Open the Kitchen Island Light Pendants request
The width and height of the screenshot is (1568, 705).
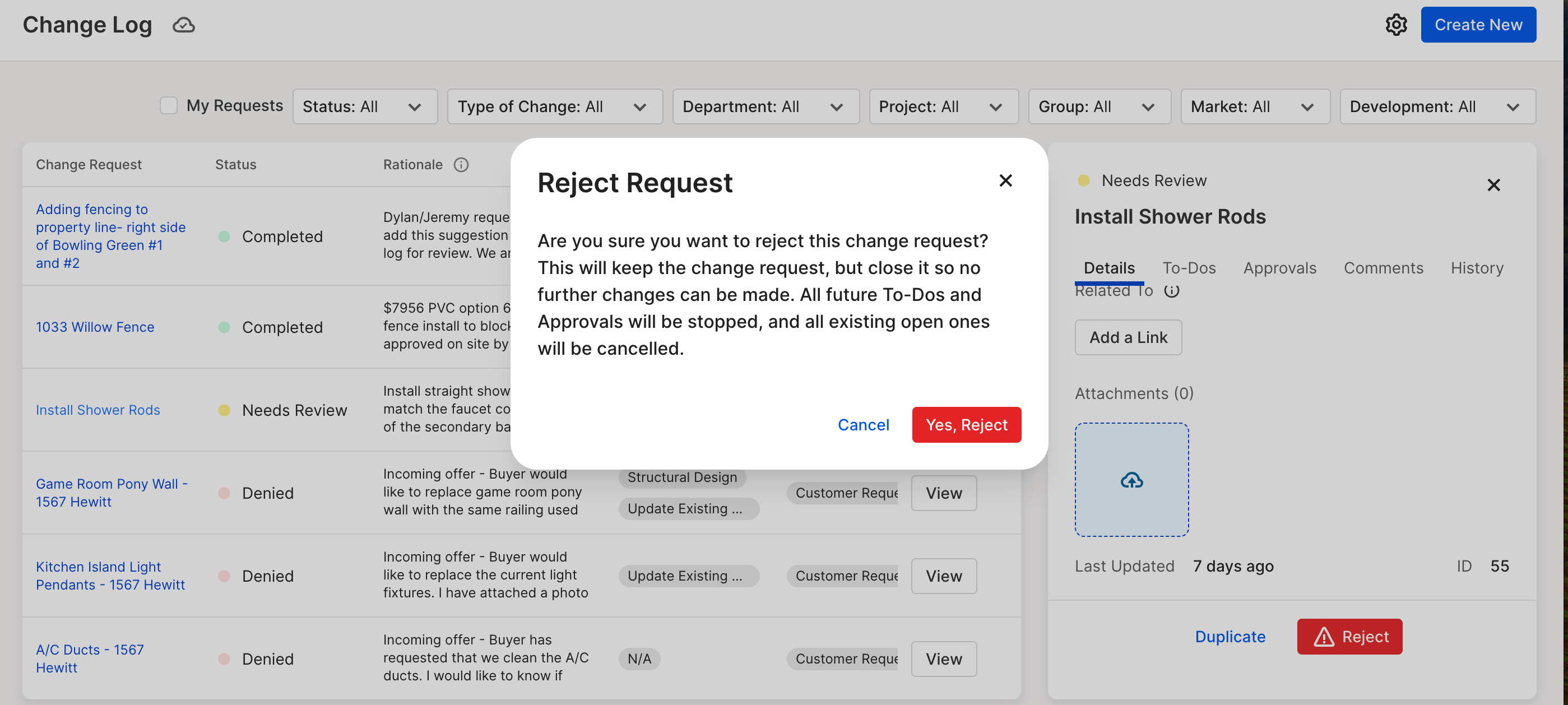(110, 576)
